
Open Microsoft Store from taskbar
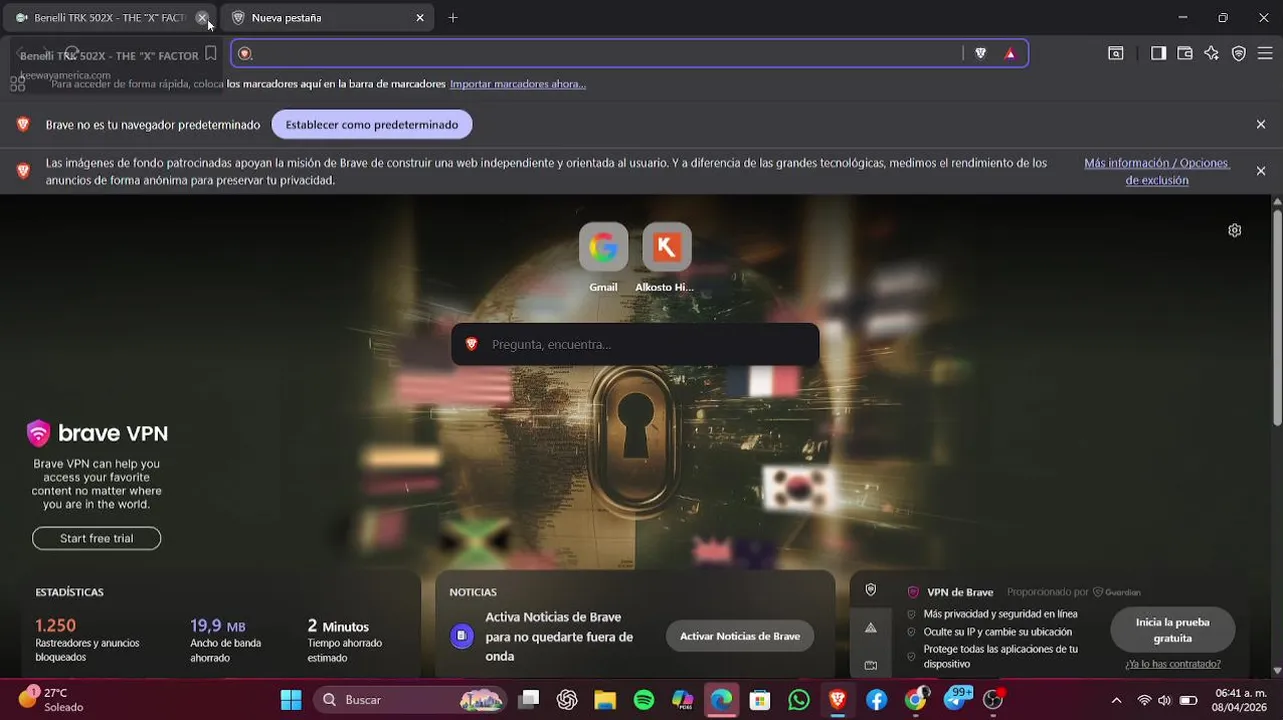pyautogui.click(x=760, y=700)
